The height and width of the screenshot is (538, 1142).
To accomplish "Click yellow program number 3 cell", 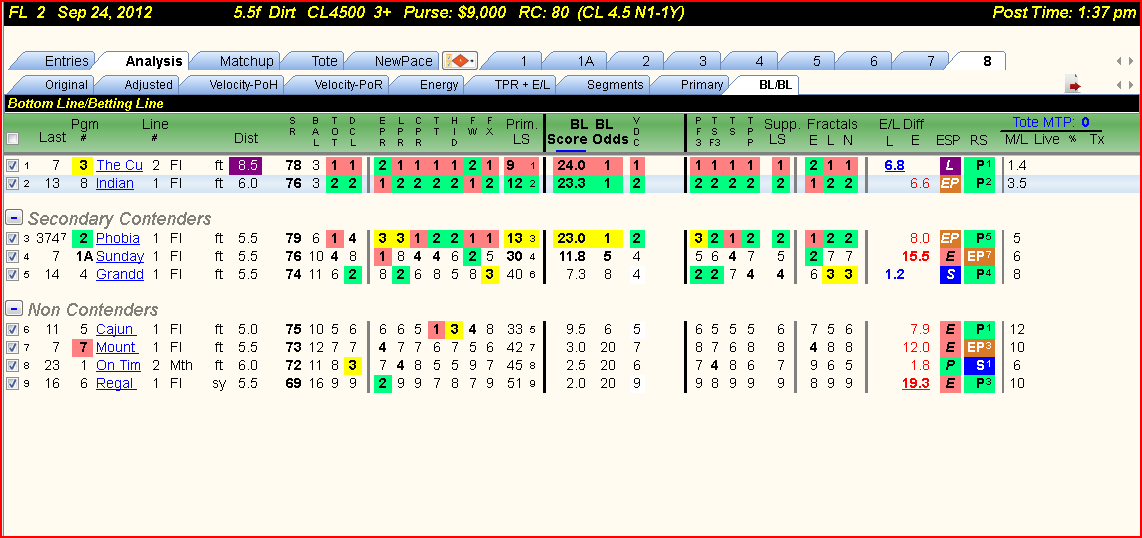I will [x=84, y=165].
